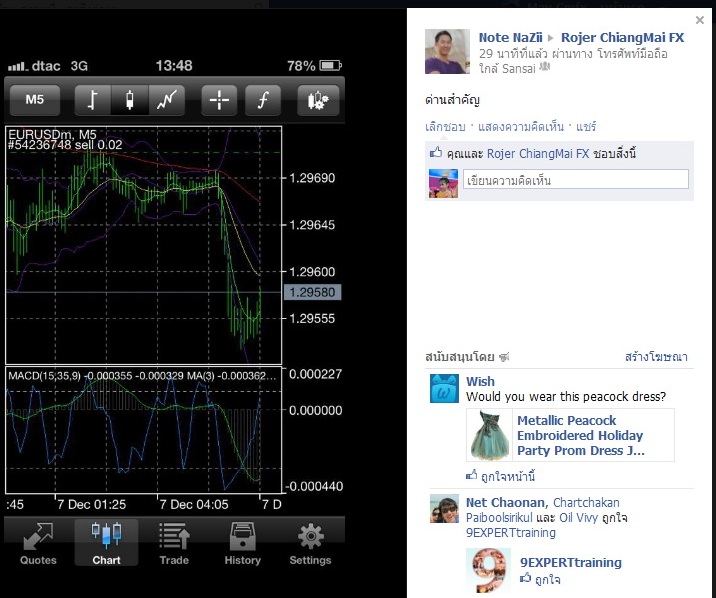716x598 pixels.
Task: Select the bar chart type icon
Action: click(93, 100)
